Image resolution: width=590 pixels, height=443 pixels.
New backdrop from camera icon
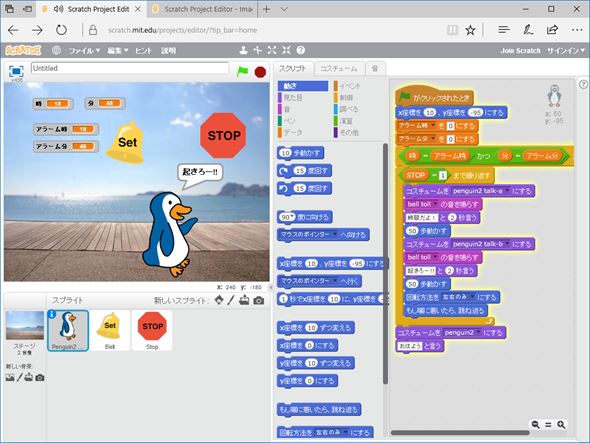tap(40, 377)
